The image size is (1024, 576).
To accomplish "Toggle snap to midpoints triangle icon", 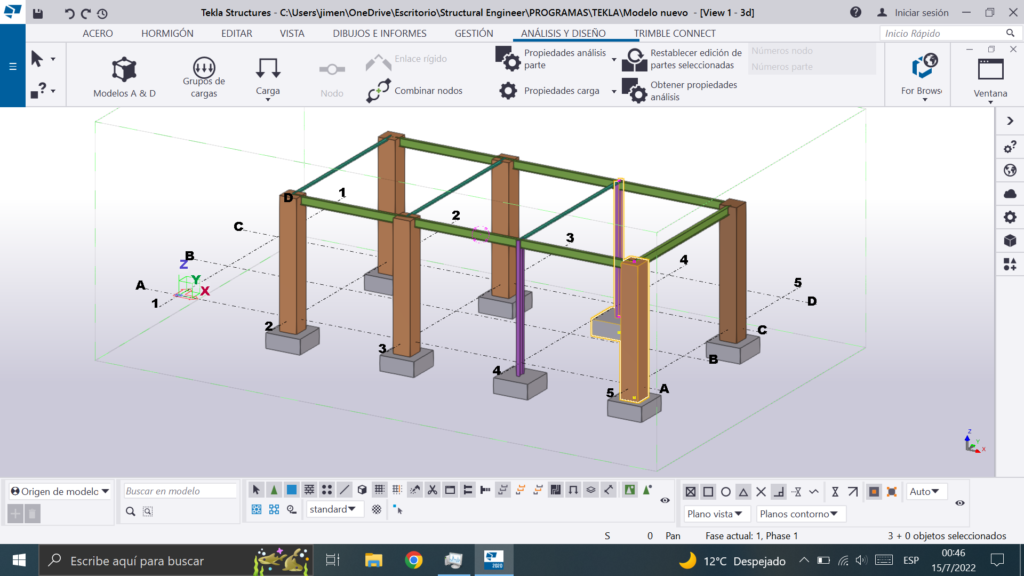I will pos(742,492).
